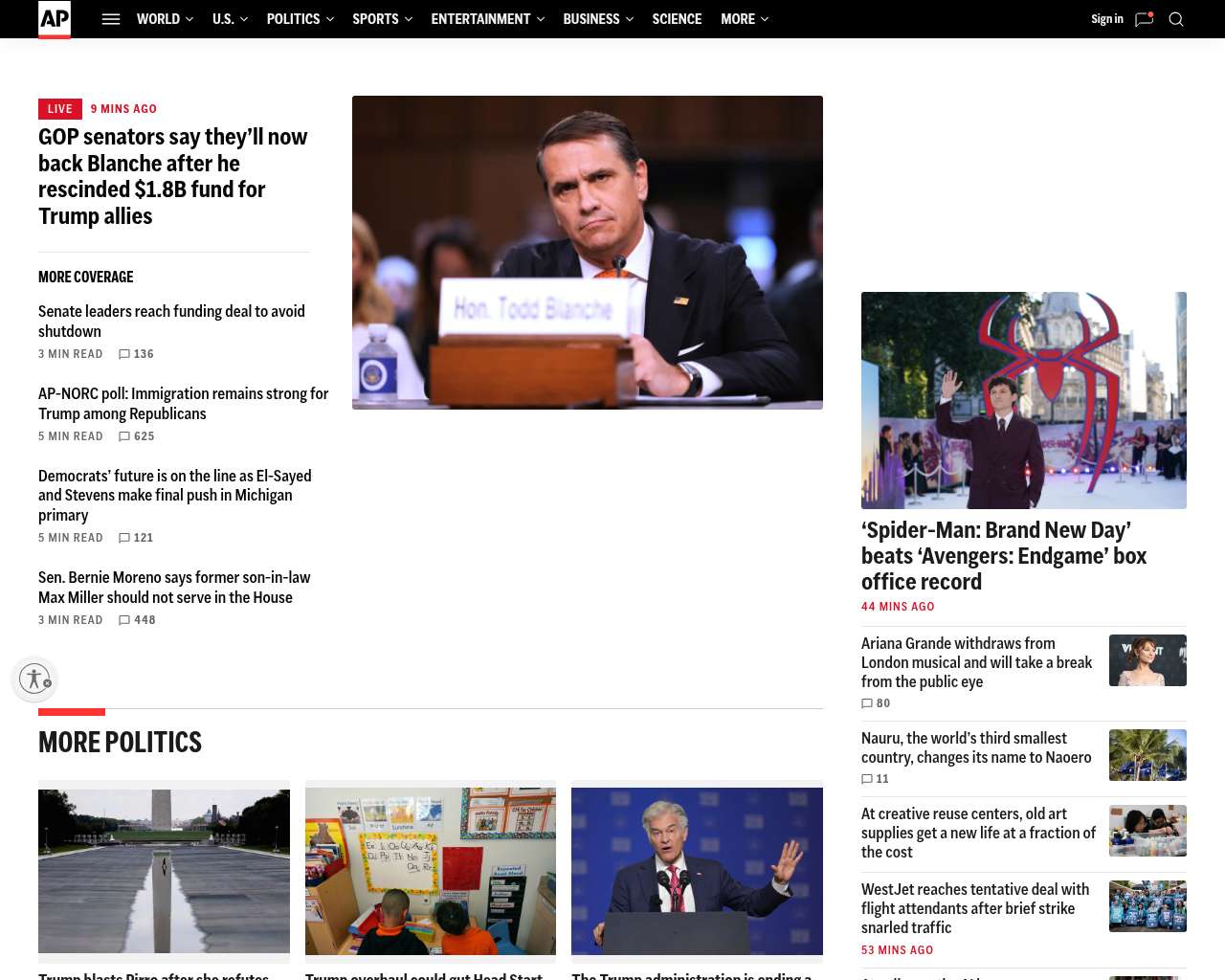Open the WestJet flight attendants thumbnail
Screen dimensions: 1225x980
point(1147,906)
